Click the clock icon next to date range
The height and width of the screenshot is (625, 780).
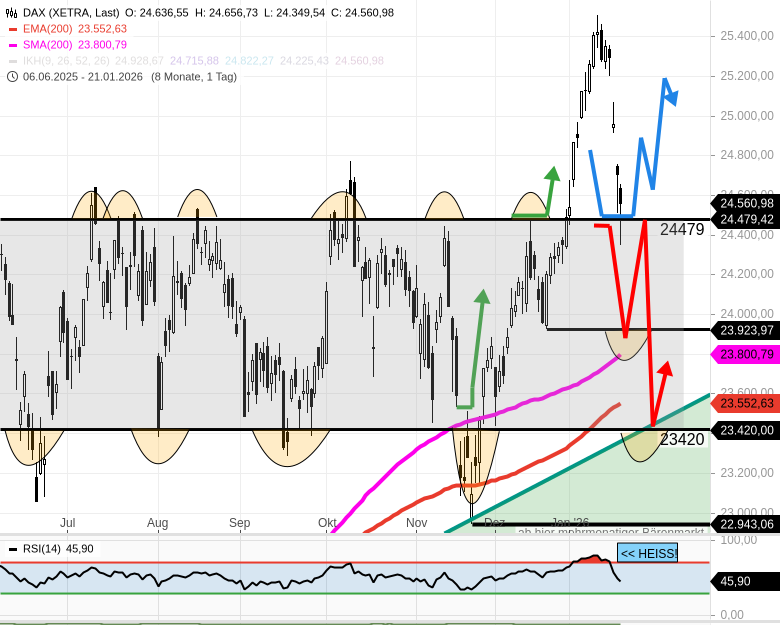point(12,76)
